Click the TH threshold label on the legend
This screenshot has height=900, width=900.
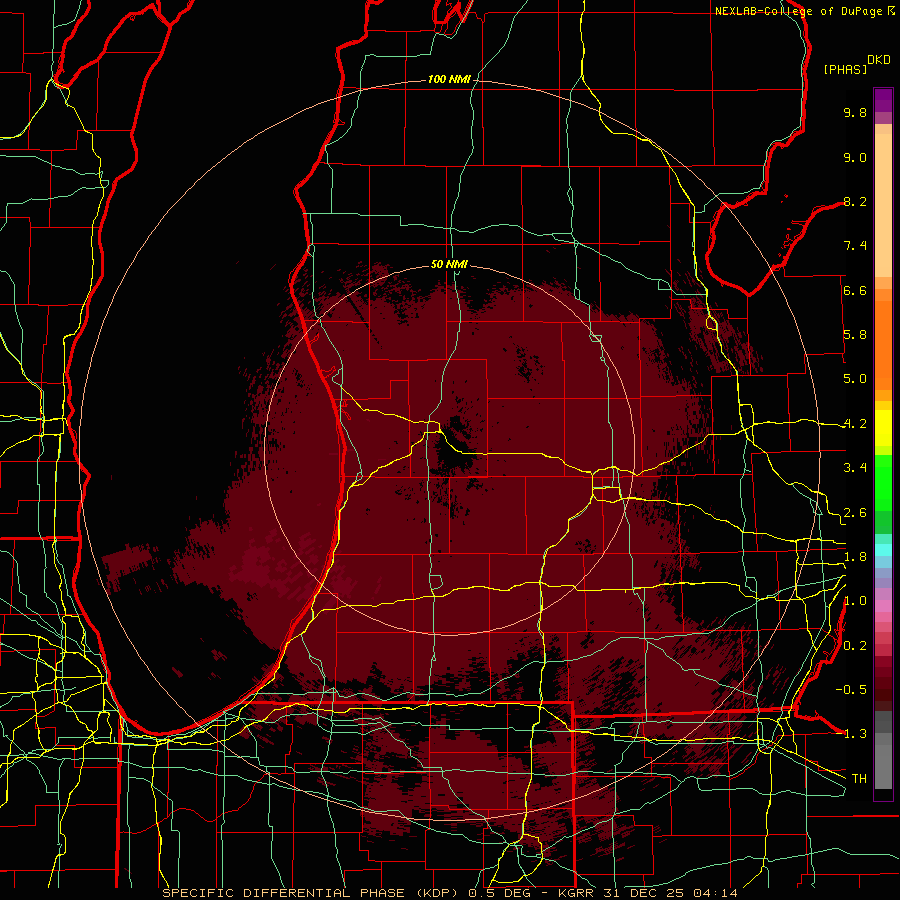[x=859, y=779]
